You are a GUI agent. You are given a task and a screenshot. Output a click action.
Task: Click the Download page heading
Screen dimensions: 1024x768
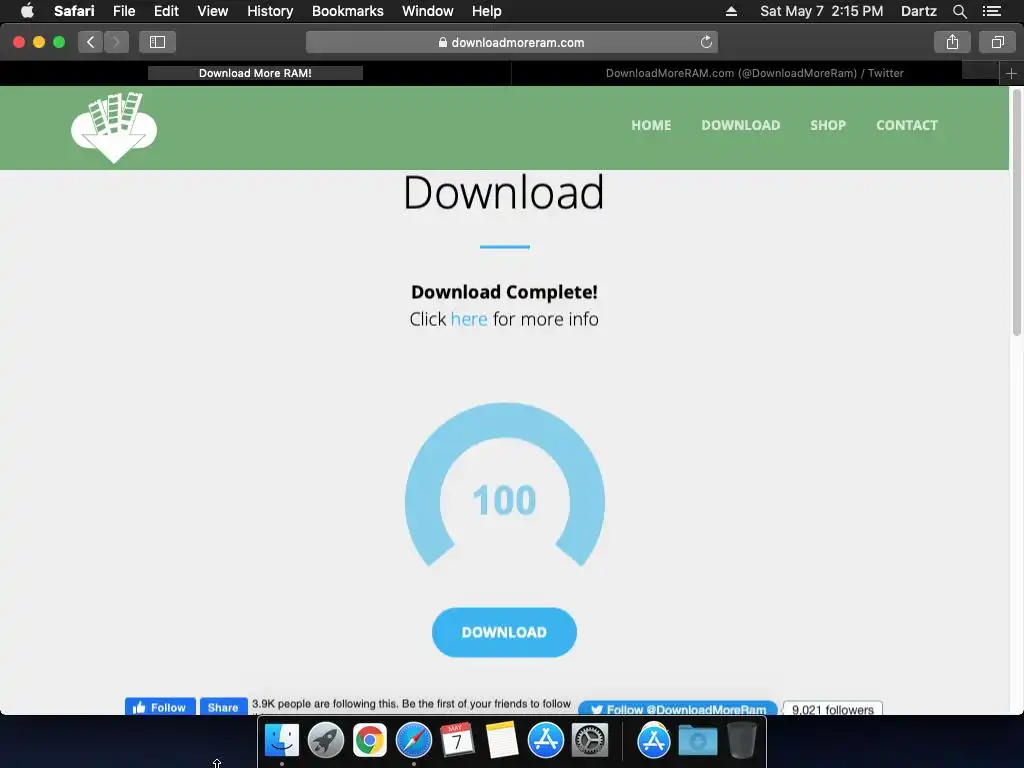click(x=504, y=193)
